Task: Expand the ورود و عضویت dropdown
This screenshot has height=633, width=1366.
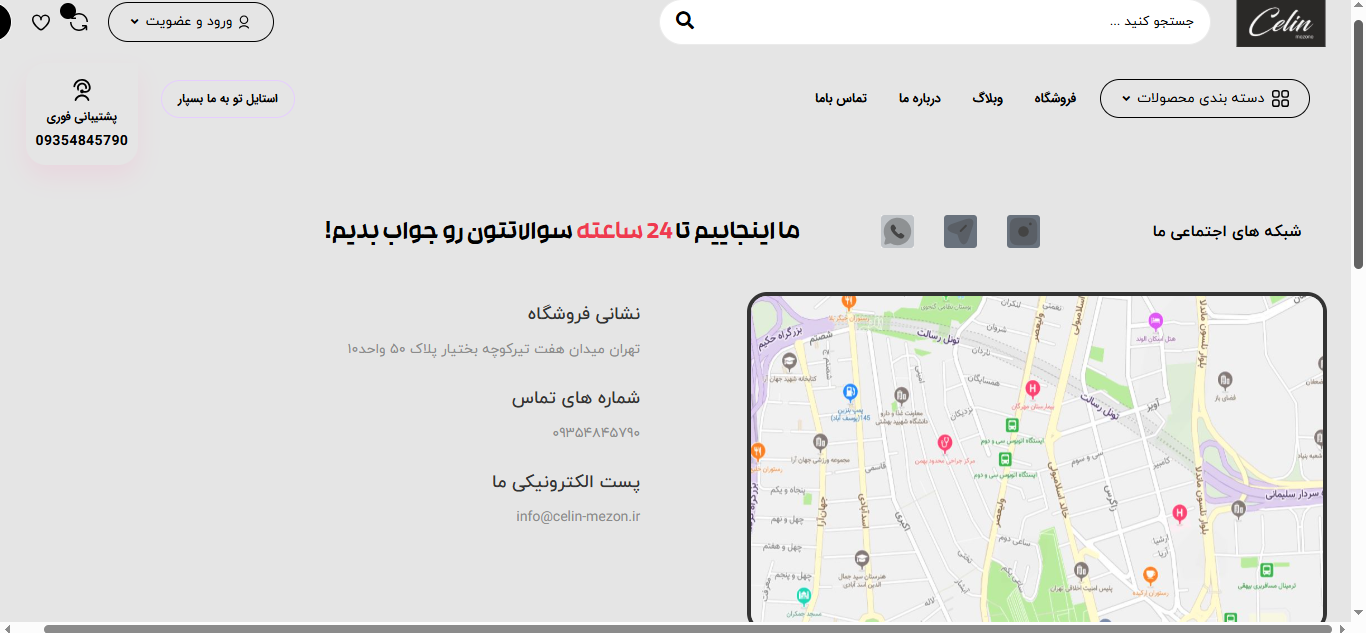Action: (190, 22)
